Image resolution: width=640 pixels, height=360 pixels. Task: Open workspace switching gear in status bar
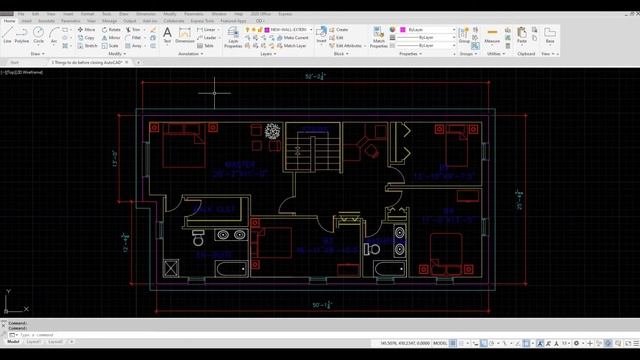[577, 343]
